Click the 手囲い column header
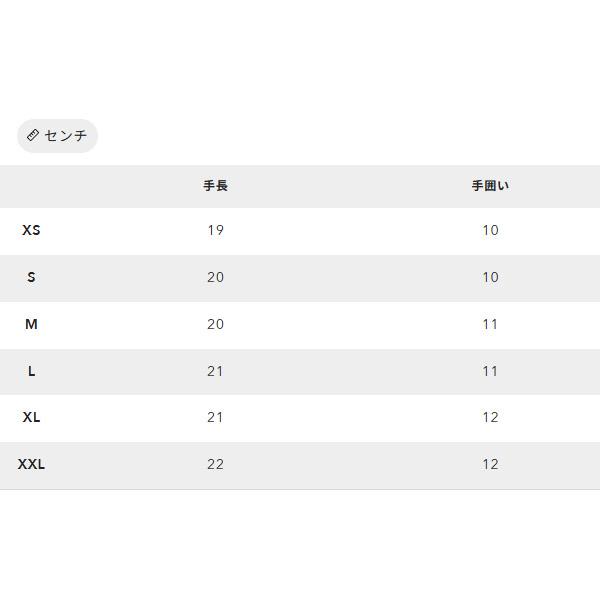The height and width of the screenshot is (600, 600). 490,186
